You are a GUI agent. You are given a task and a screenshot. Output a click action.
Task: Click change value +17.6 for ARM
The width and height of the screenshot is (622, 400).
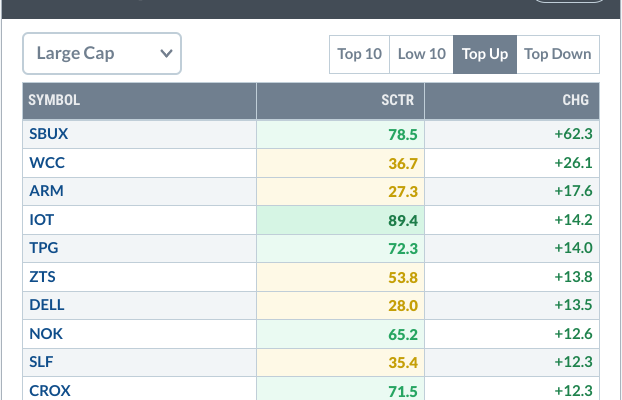click(x=573, y=191)
